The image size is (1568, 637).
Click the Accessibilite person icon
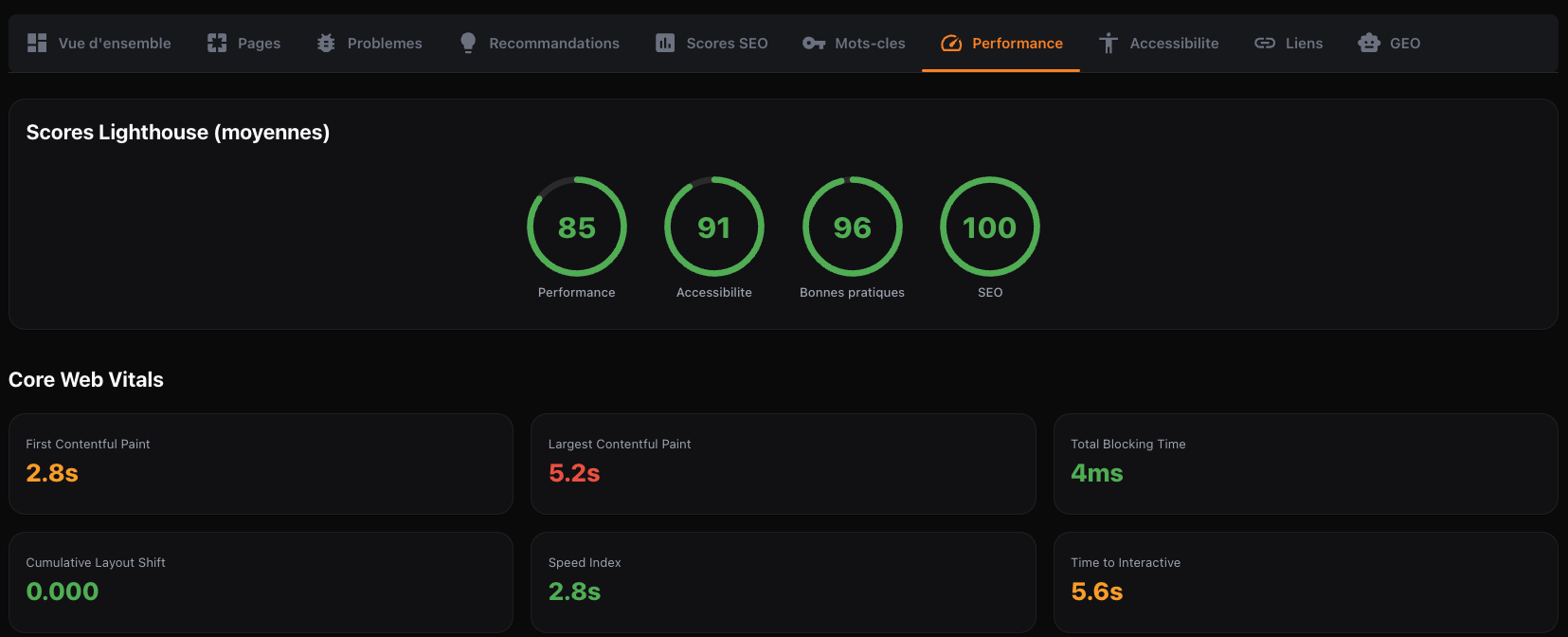[x=1108, y=43]
